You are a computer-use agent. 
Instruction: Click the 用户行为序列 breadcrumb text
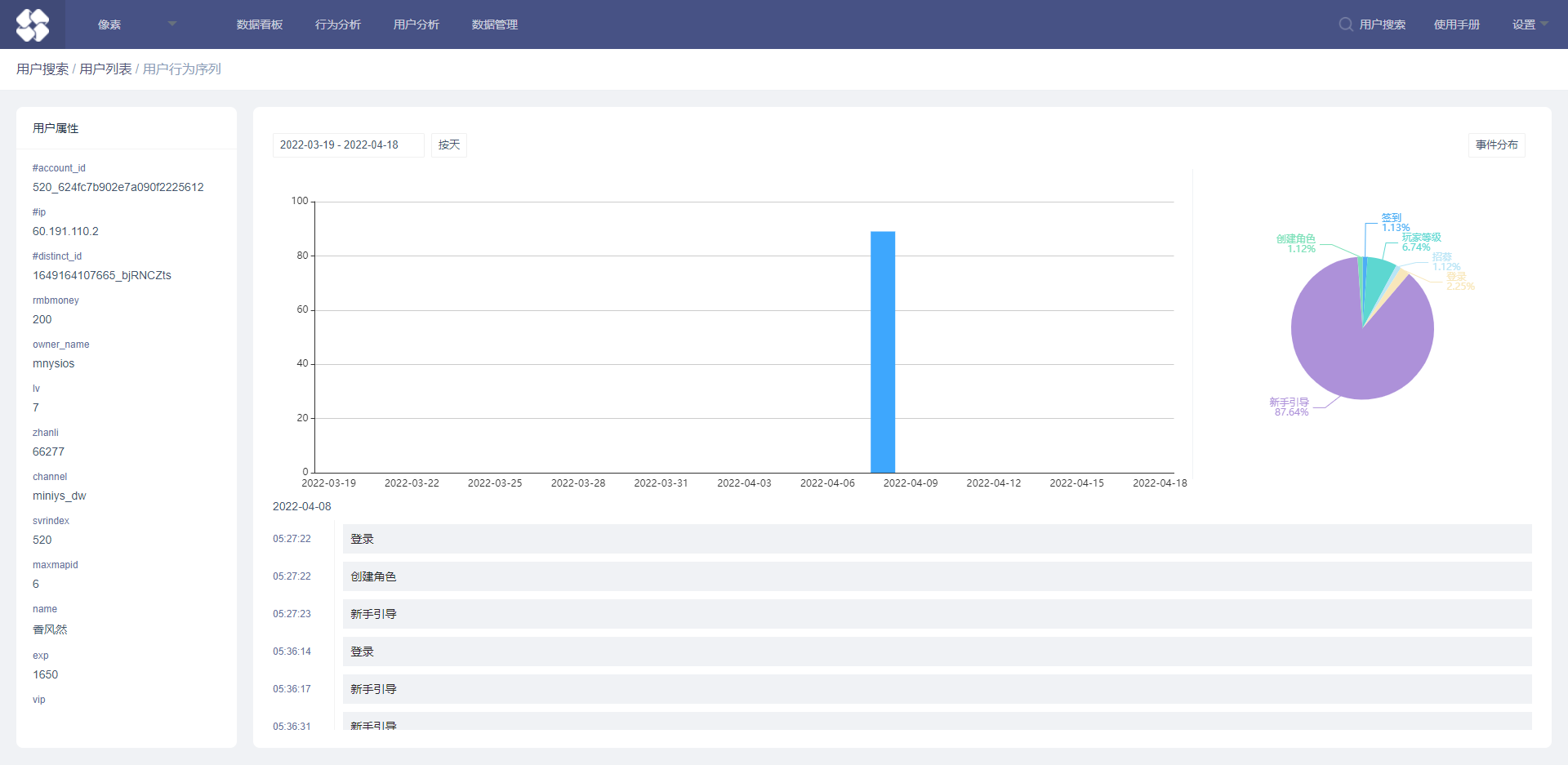[x=181, y=69]
